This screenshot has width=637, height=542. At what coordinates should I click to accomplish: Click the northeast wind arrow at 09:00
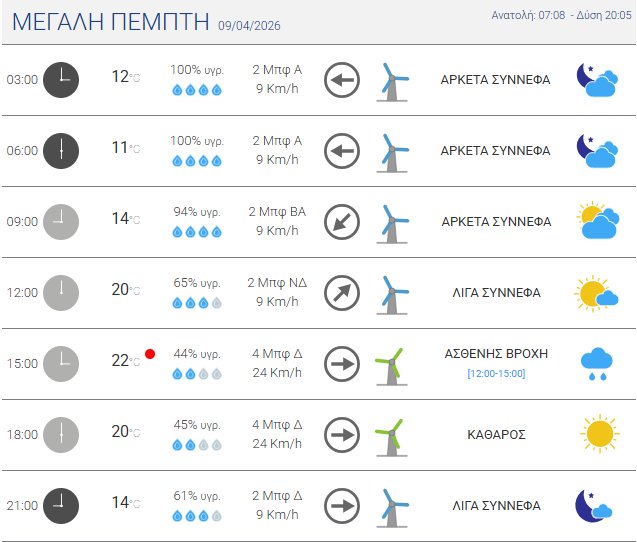point(342,222)
